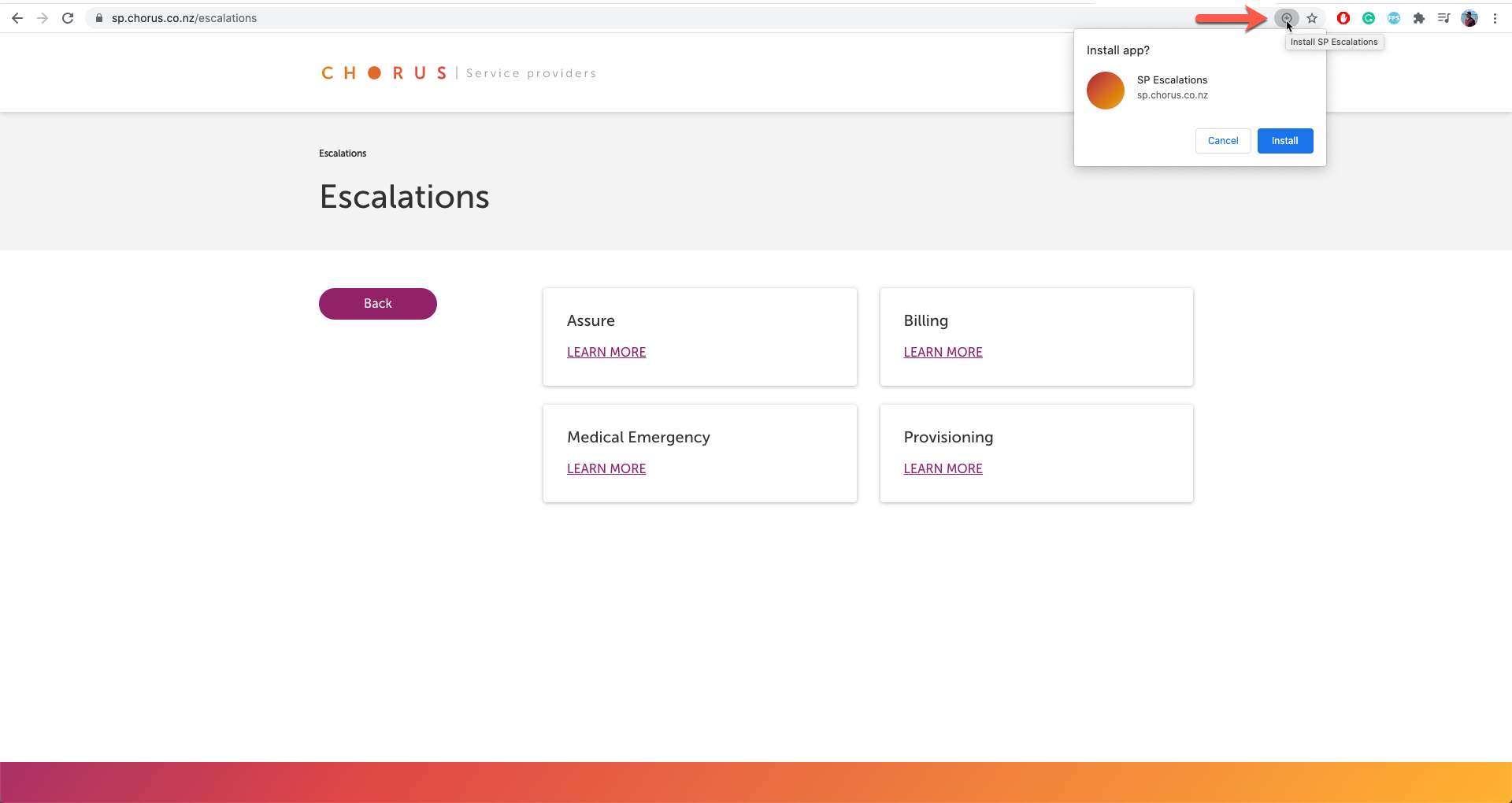The height and width of the screenshot is (803, 1512).
Task: Click the Escalations breadcrumb
Action: (343, 154)
